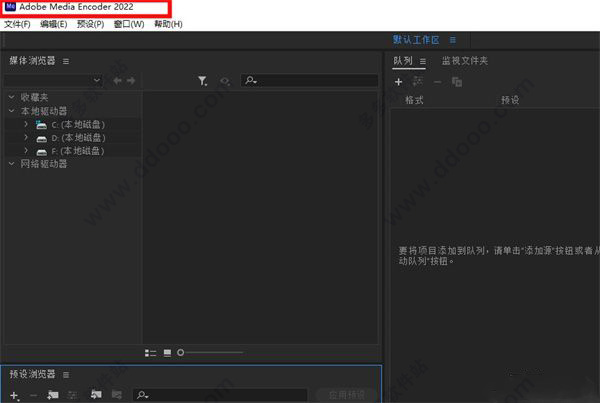Click the preset browser search field
Viewport: 600px width, 403px height.
click(220, 395)
